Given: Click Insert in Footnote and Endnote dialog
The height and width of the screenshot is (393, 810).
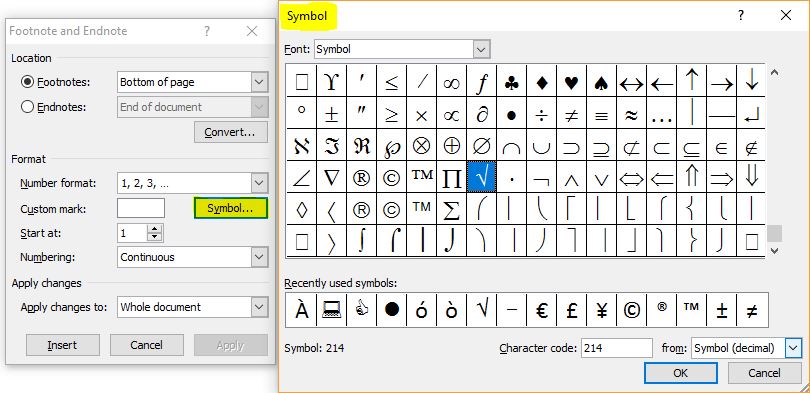Looking at the screenshot, I should click(63, 345).
